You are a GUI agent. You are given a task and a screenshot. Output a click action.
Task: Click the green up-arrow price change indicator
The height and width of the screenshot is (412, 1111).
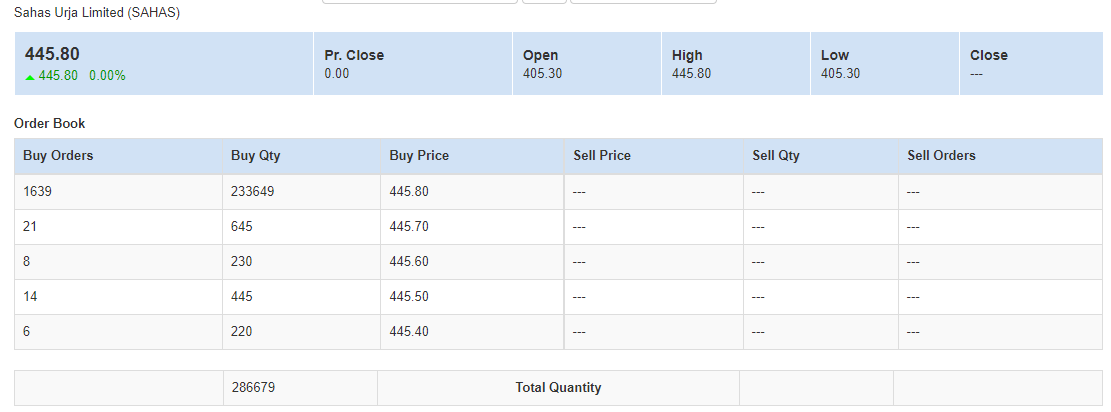(30, 76)
